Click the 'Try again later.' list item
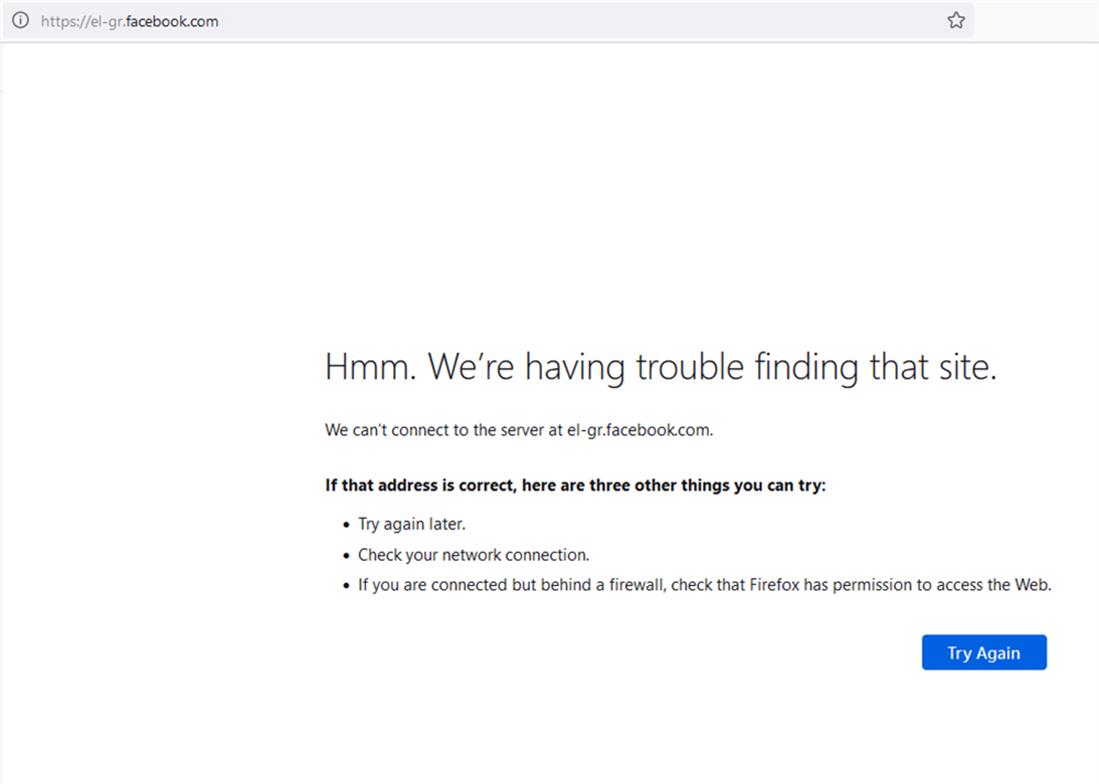This screenshot has width=1099, height=784. point(411,524)
